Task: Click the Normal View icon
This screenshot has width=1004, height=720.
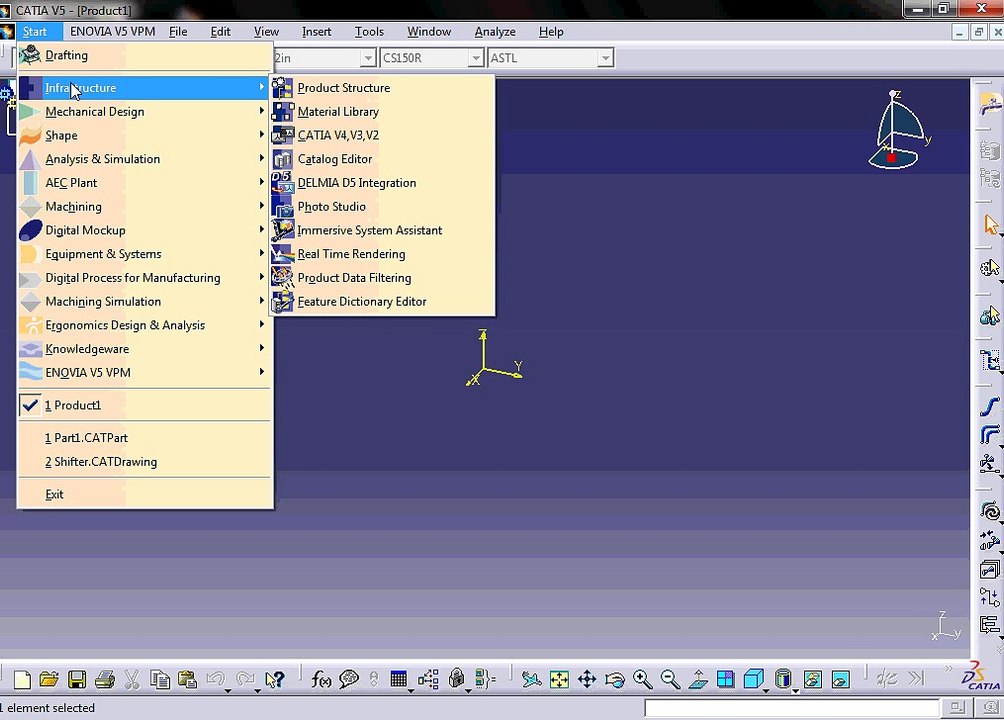Action: [698, 679]
